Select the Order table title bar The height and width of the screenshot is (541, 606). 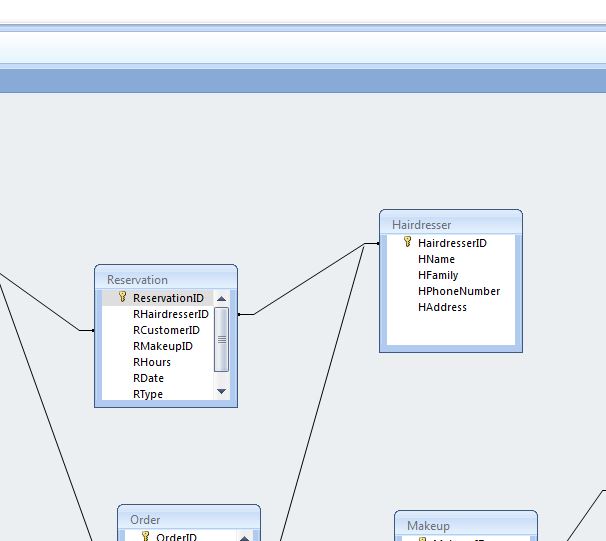coord(189,519)
